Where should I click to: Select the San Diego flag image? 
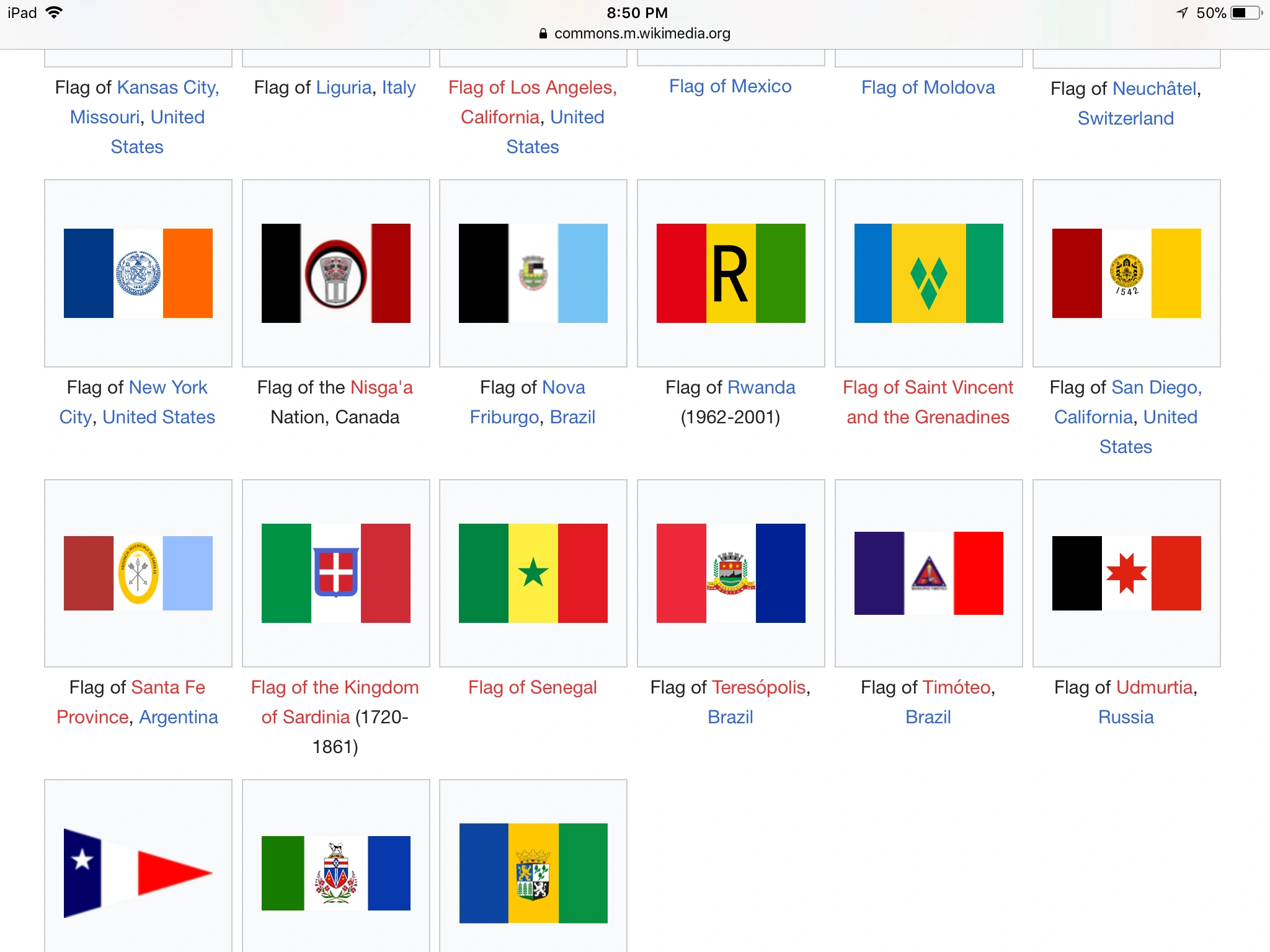pyautogui.click(x=1126, y=273)
